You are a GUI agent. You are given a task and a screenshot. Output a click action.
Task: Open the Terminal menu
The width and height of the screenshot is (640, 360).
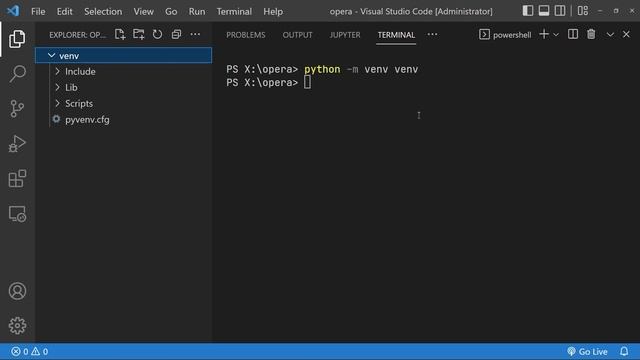click(x=234, y=11)
